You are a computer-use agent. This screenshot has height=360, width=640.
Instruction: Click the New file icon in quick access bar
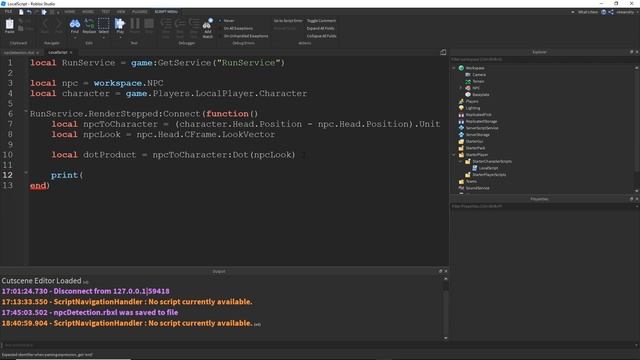coord(21,12)
